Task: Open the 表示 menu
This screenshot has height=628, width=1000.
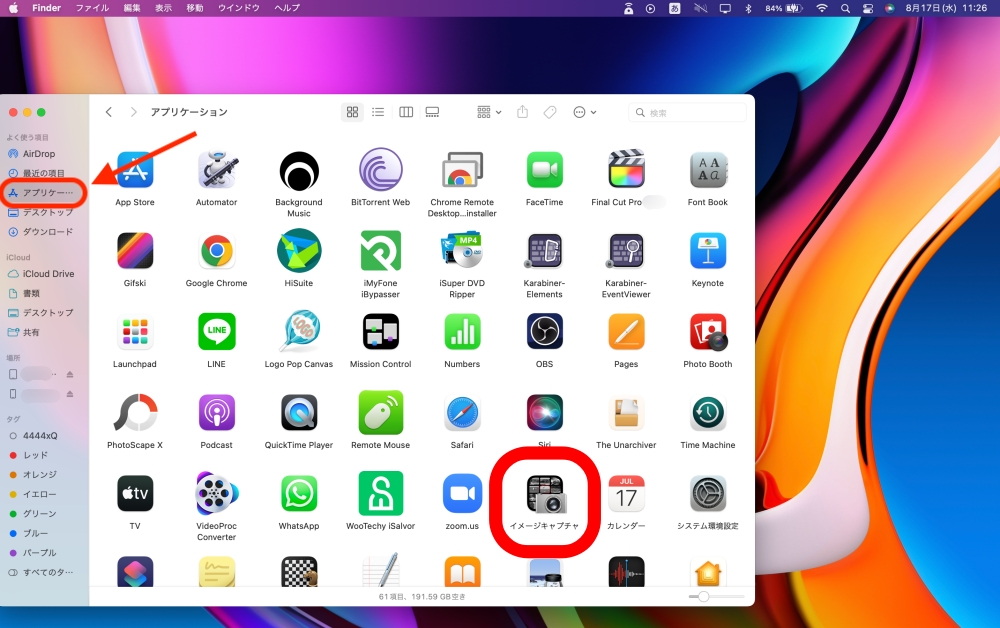Action: [x=164, y=8]
